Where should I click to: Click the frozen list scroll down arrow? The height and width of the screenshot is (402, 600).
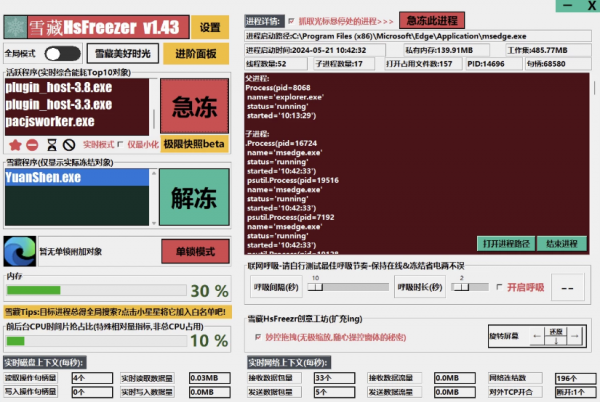coord(154,223)
